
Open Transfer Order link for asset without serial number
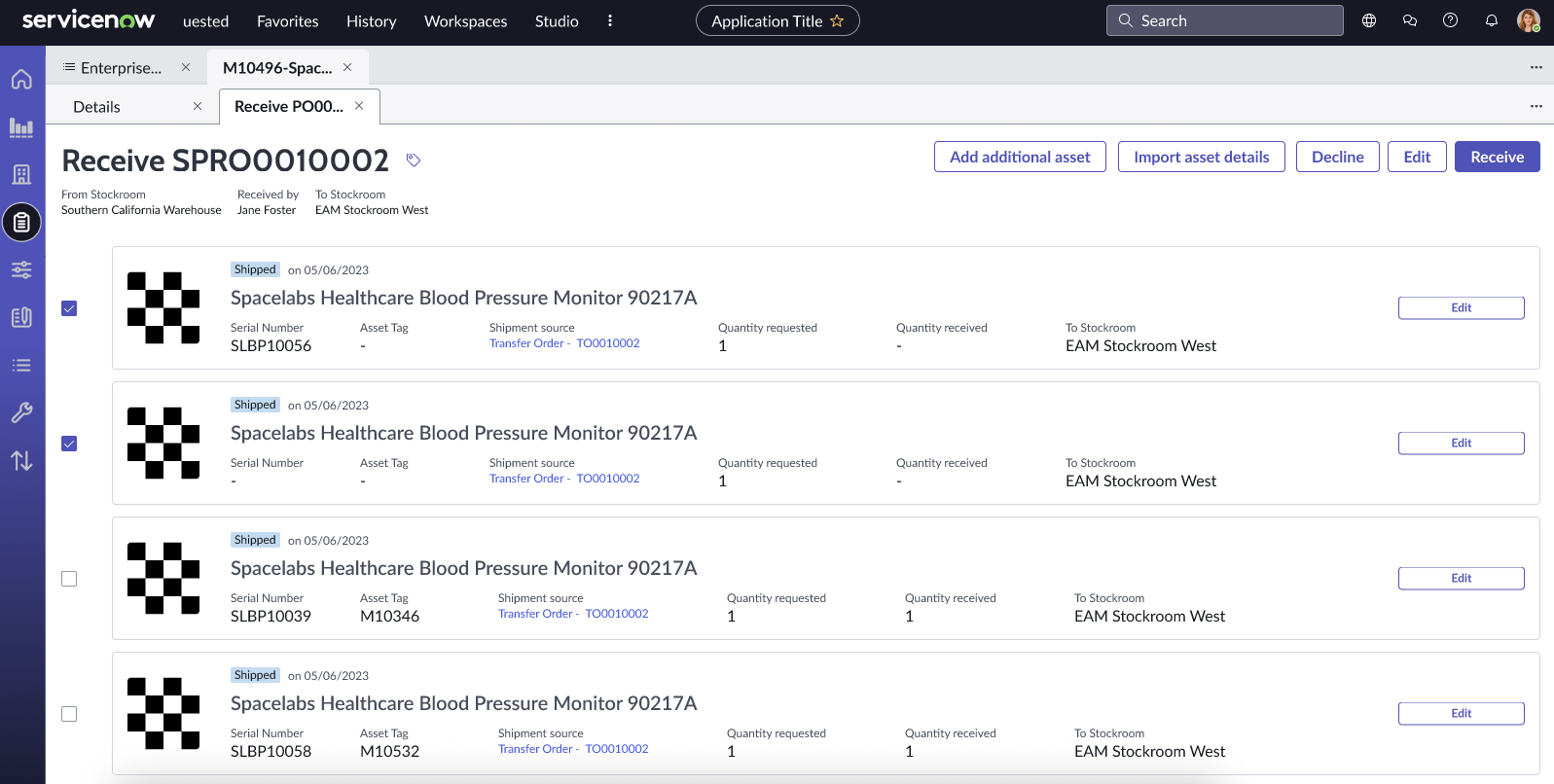(564, 479)
